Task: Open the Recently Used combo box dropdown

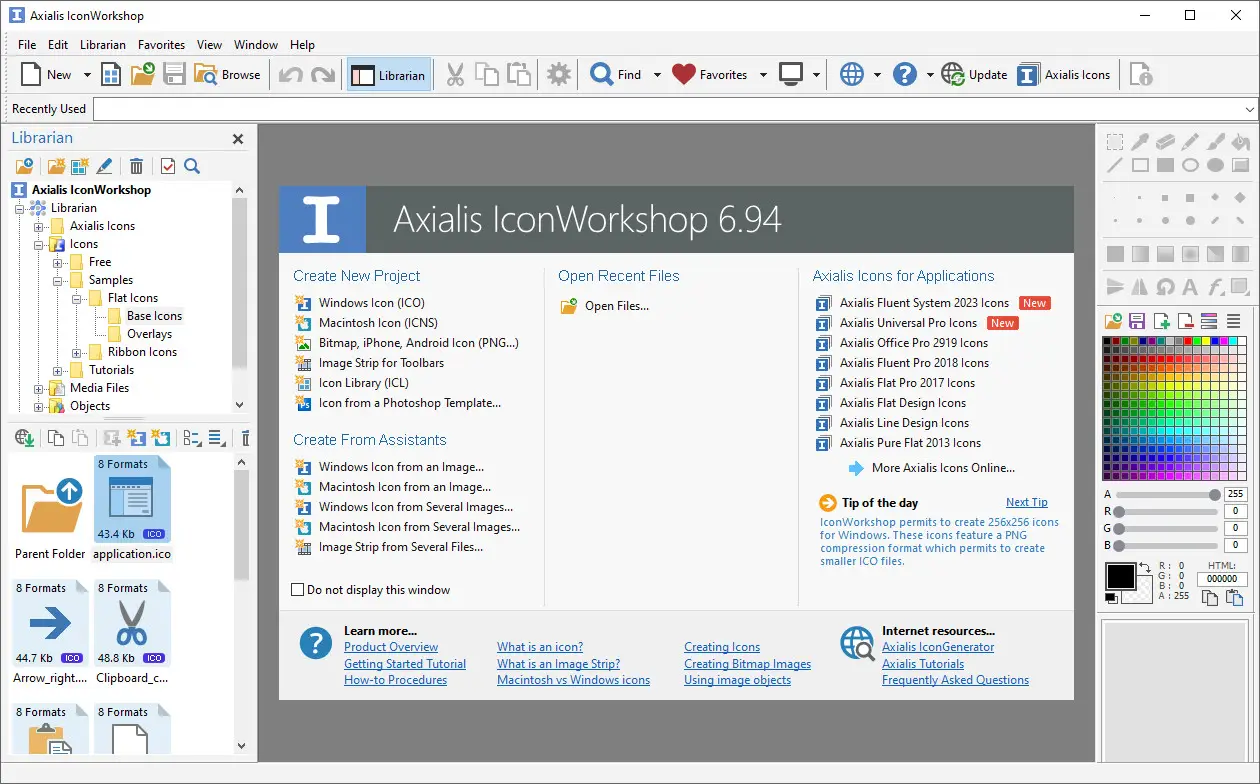Action: coord(1250,109)
